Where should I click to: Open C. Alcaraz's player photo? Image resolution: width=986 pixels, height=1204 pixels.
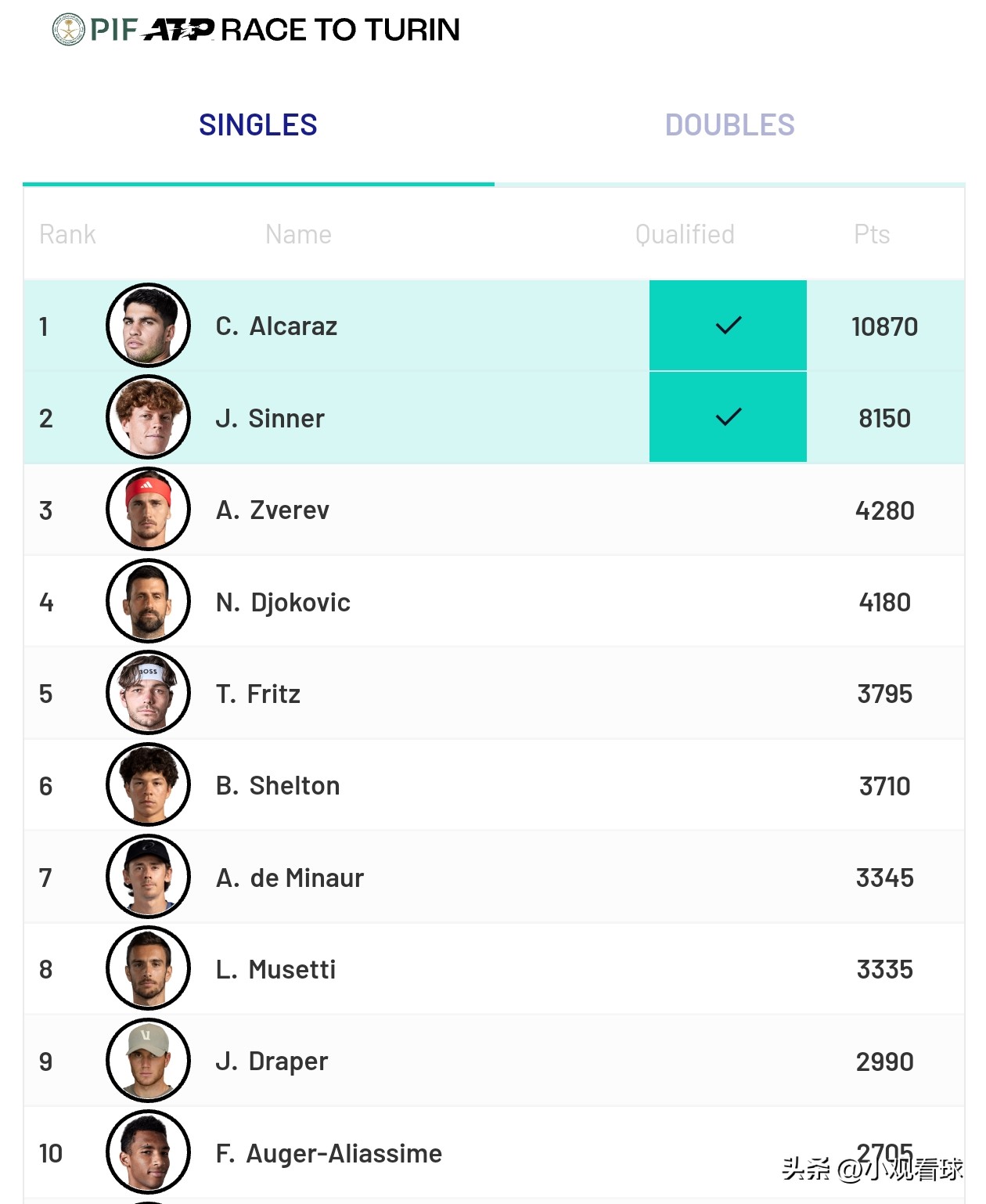coord(148,326)
